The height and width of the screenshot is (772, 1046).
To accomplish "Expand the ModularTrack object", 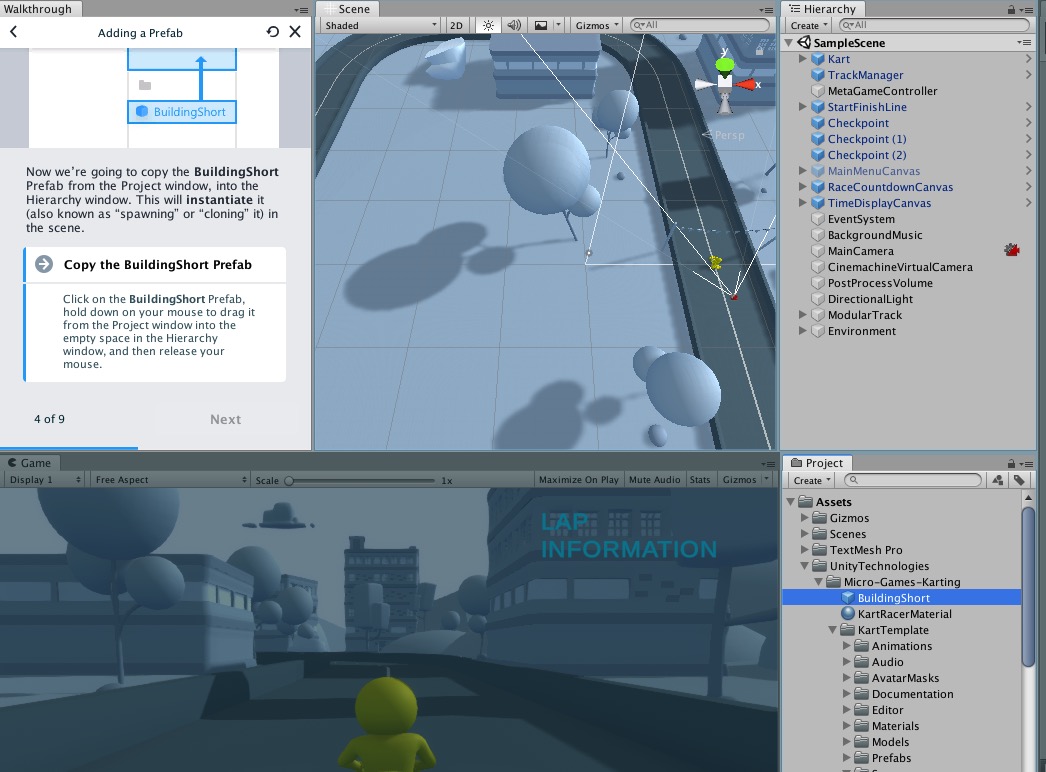I will 803,315.
